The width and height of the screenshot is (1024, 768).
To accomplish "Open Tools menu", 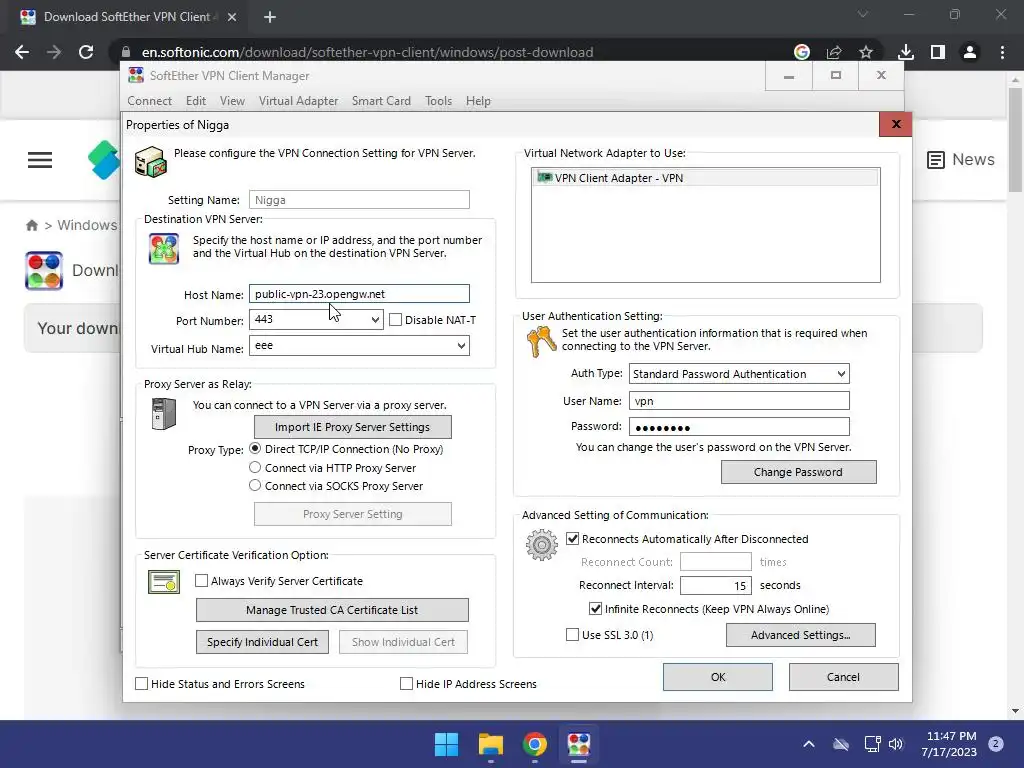I will point(438,101).
